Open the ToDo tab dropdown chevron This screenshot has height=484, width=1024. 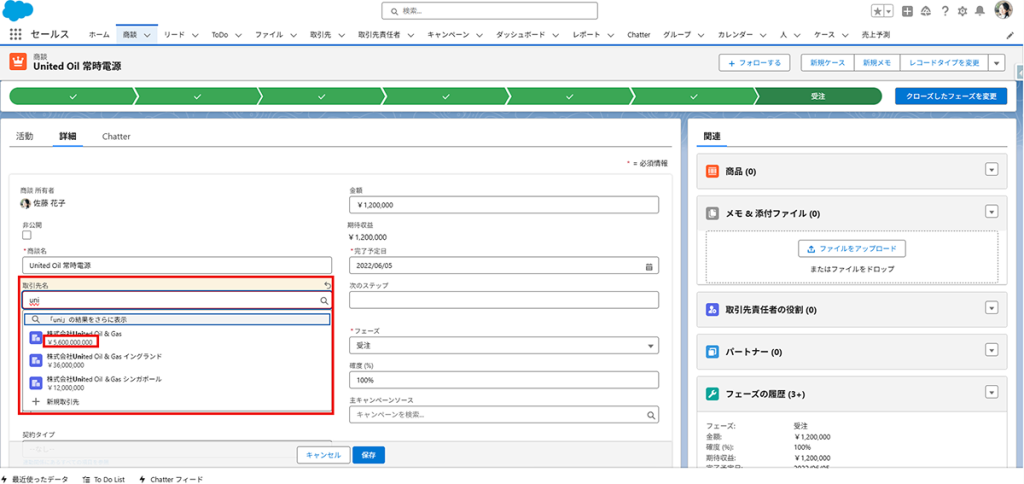pyautogui.click(x=238, y=35)
